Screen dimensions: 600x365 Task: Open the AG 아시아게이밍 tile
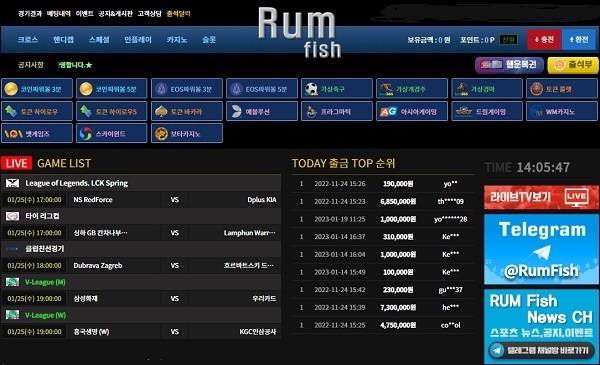412,111
